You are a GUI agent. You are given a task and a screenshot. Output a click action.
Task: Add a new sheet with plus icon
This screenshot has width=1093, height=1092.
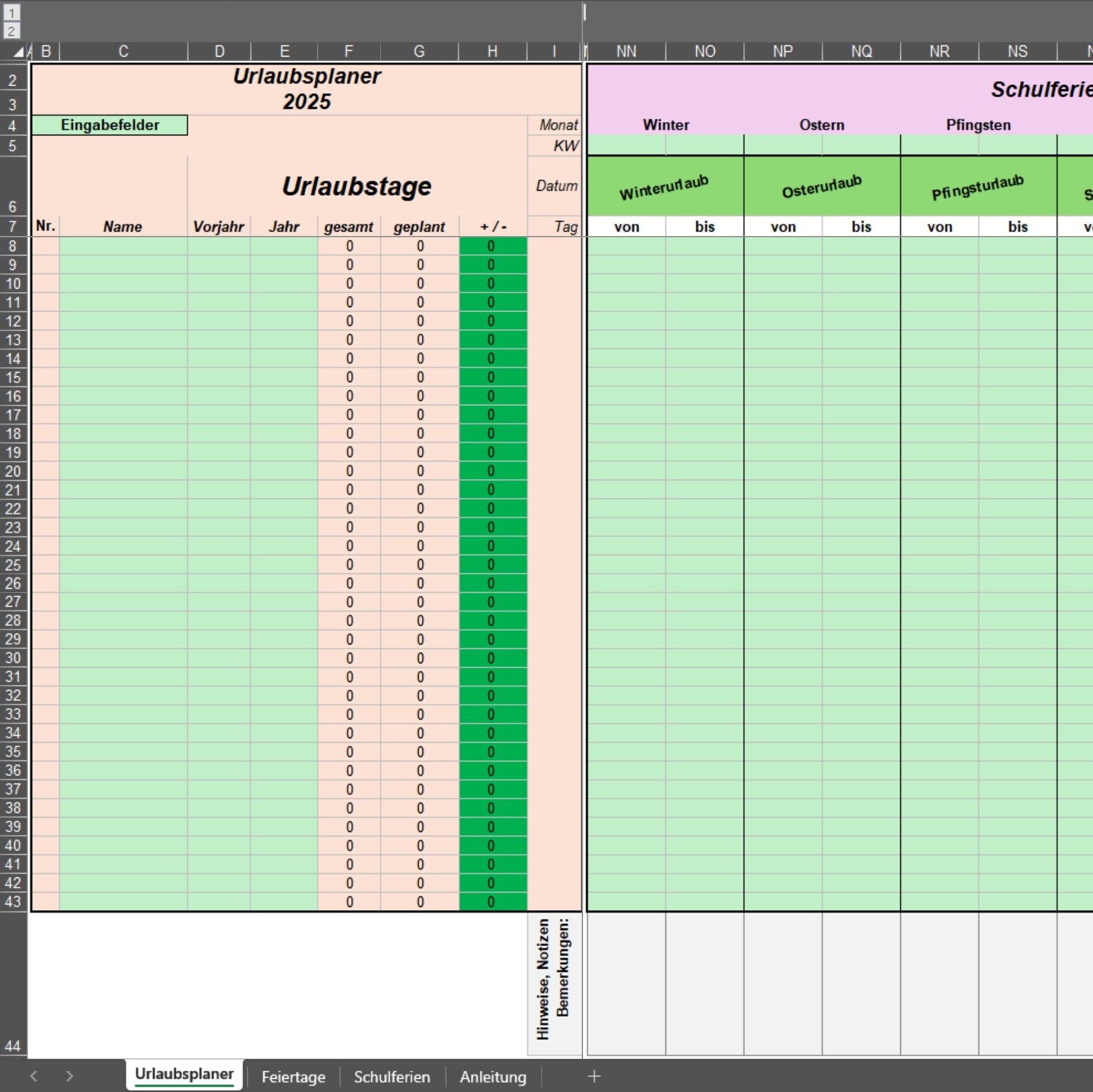(594, 1076)
